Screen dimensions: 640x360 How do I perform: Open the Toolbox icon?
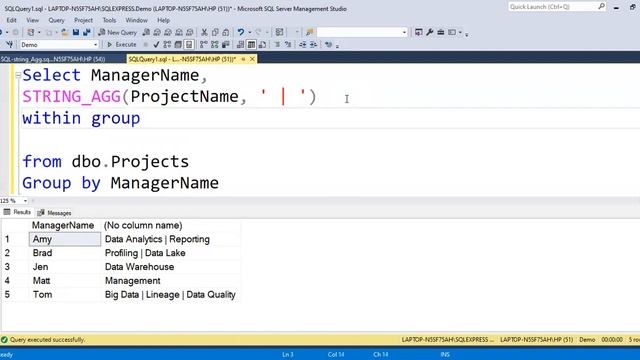pos(441,32)
